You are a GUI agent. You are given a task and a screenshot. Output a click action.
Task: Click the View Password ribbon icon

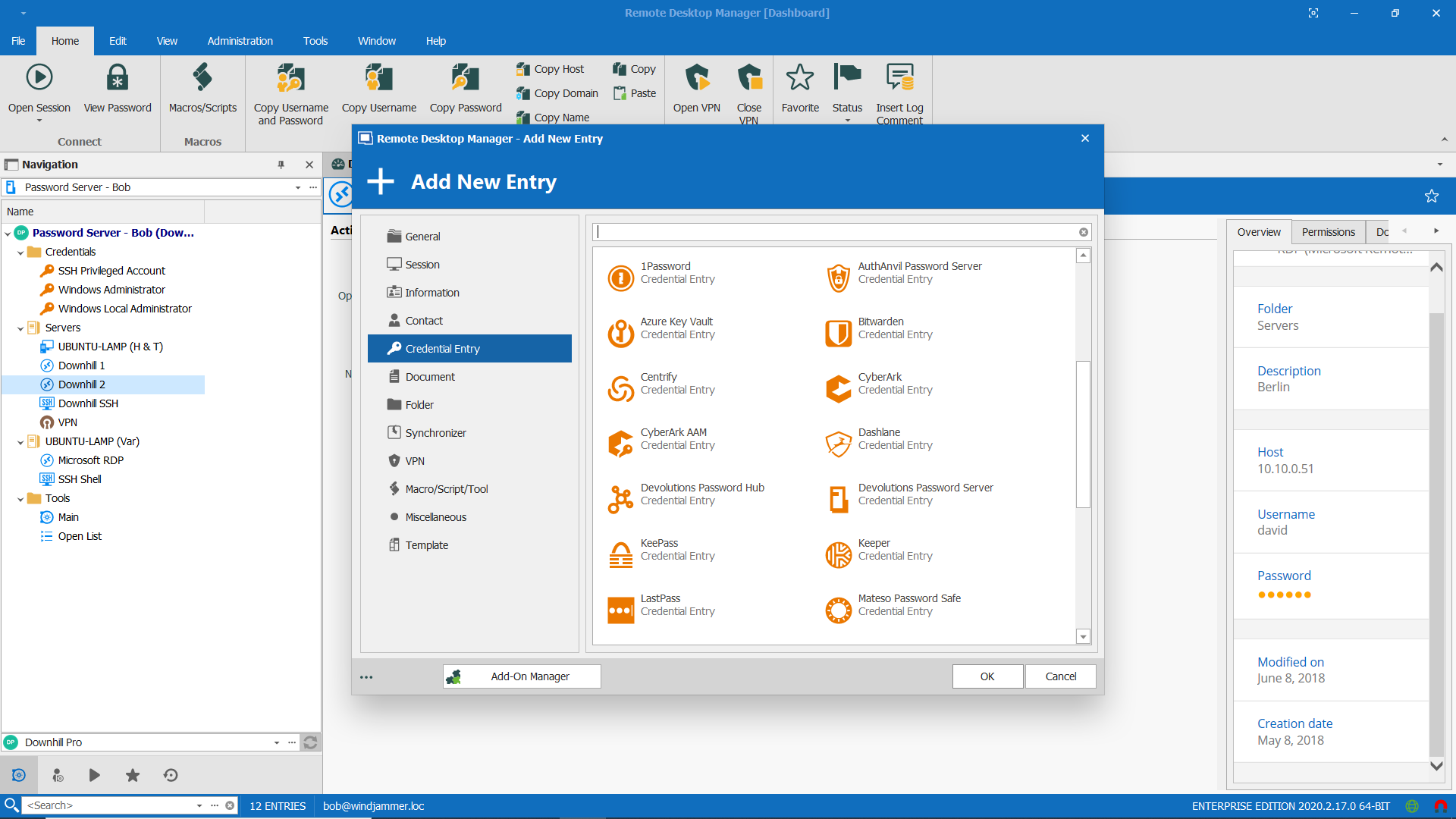(118, 77)
